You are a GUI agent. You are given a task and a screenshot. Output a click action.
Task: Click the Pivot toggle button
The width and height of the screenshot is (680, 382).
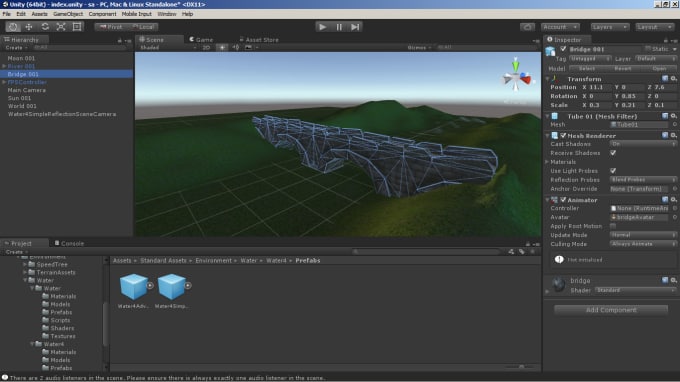tap(111, 27)
